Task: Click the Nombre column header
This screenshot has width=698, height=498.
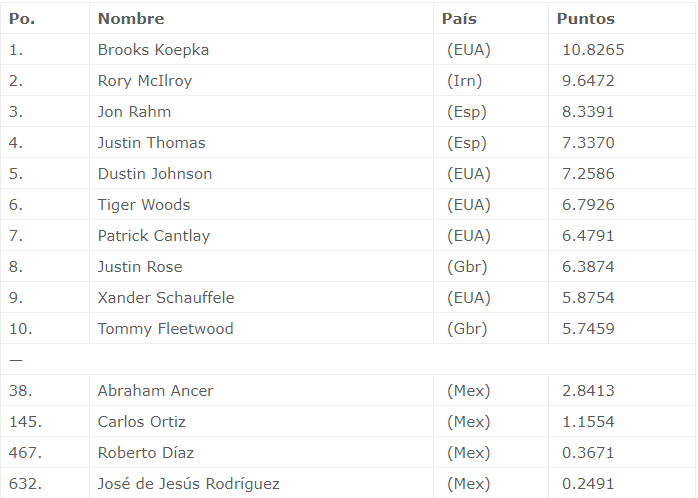Action: tap(131, 19)
